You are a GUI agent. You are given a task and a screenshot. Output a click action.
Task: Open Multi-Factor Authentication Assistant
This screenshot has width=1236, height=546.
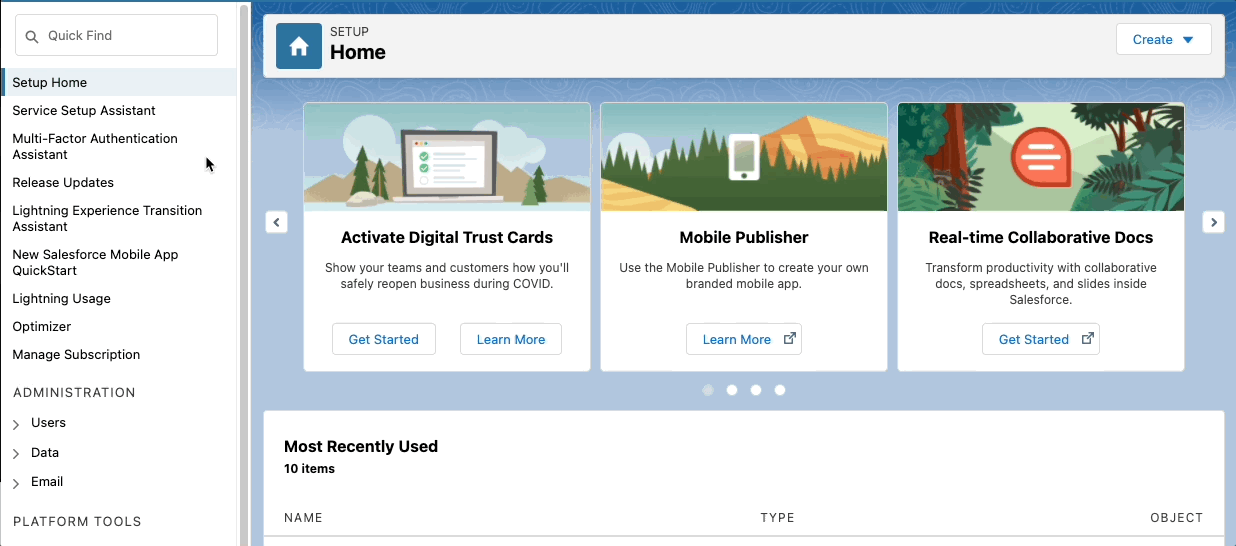pos(95,146)
